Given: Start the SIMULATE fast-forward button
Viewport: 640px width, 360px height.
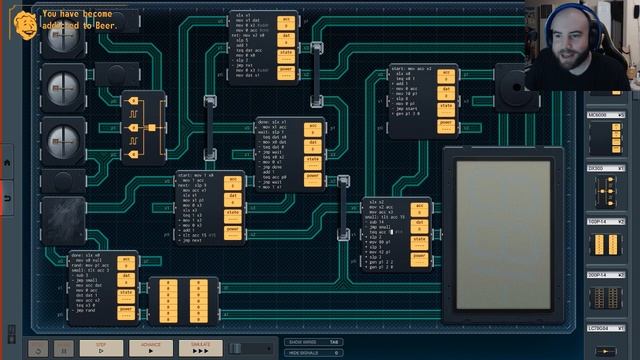Looking at the screenshot, I should point(200,348).
